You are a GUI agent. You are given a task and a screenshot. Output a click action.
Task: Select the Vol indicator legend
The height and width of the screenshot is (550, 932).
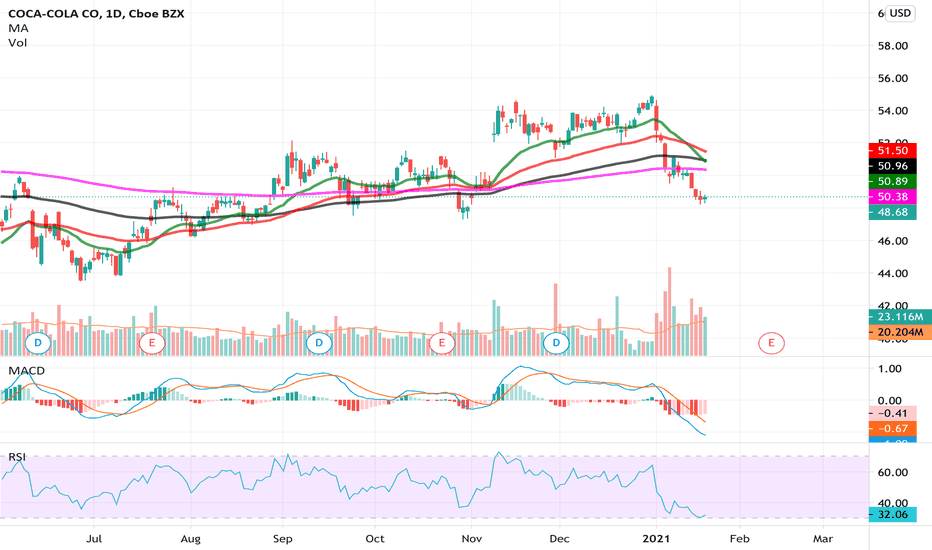[17, 43]
